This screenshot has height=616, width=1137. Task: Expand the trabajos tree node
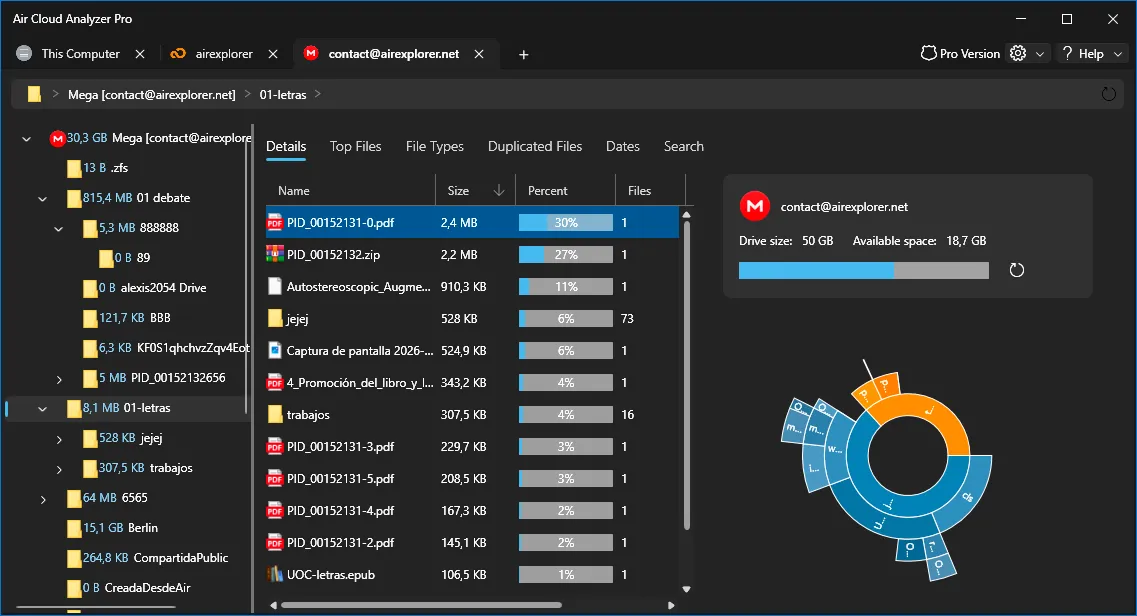coord(59,470)
